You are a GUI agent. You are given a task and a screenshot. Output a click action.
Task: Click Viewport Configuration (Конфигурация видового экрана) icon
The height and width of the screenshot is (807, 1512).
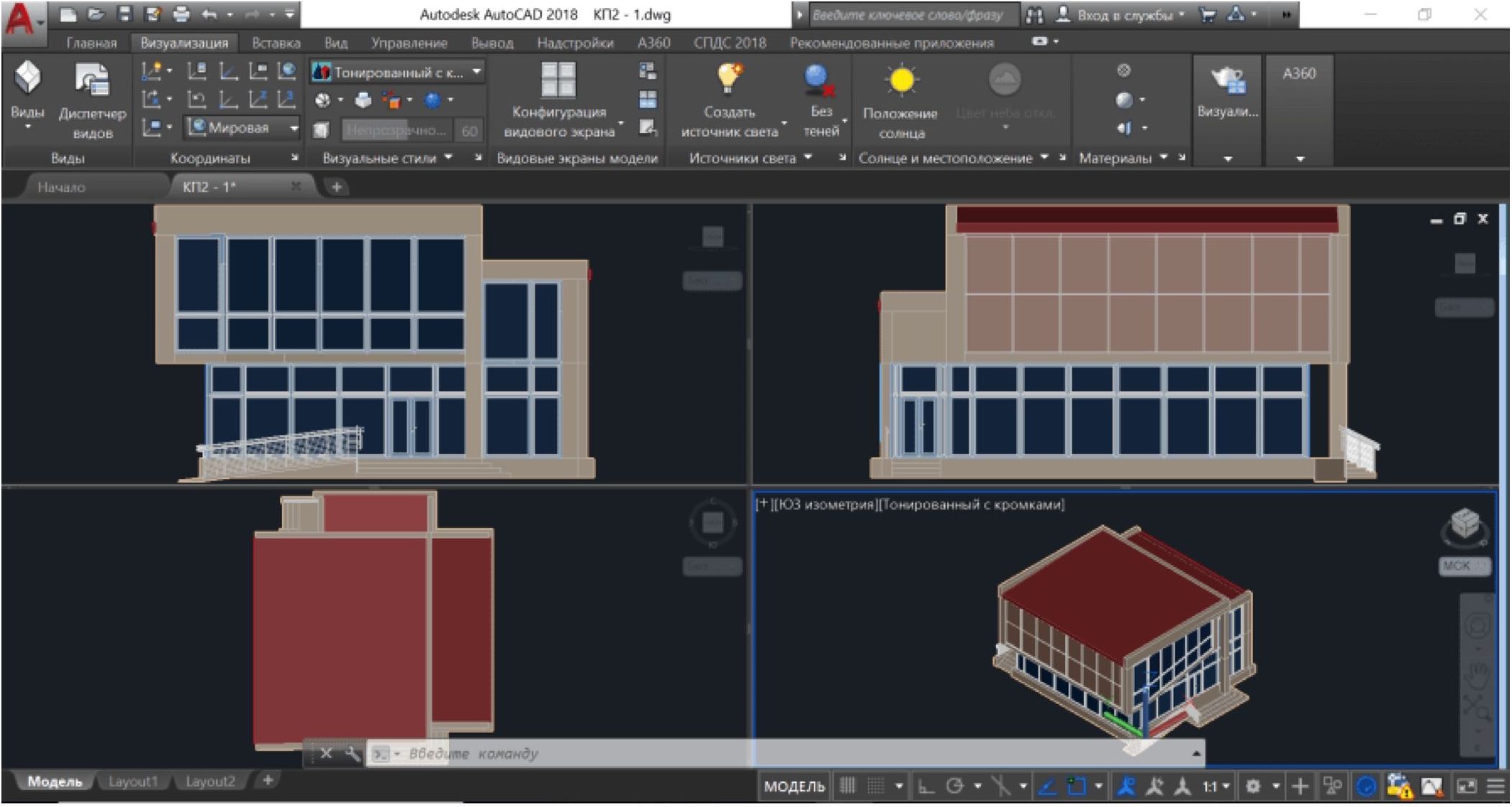[558, 79]
